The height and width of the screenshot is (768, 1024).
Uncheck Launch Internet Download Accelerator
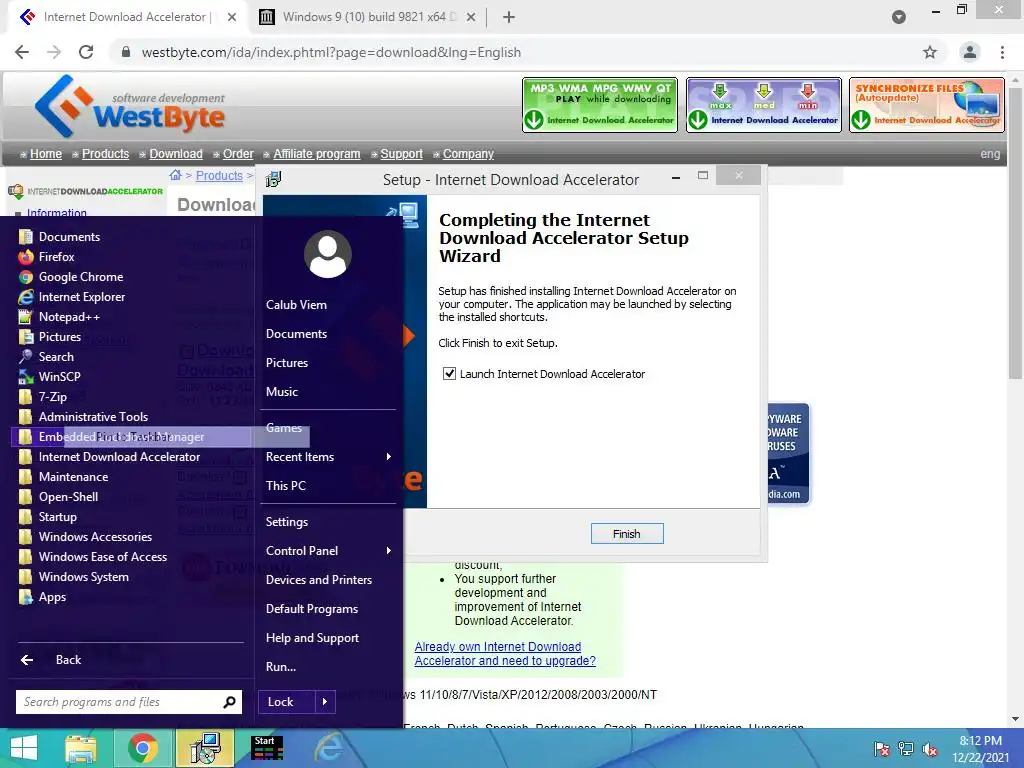[x=449, y=374]
